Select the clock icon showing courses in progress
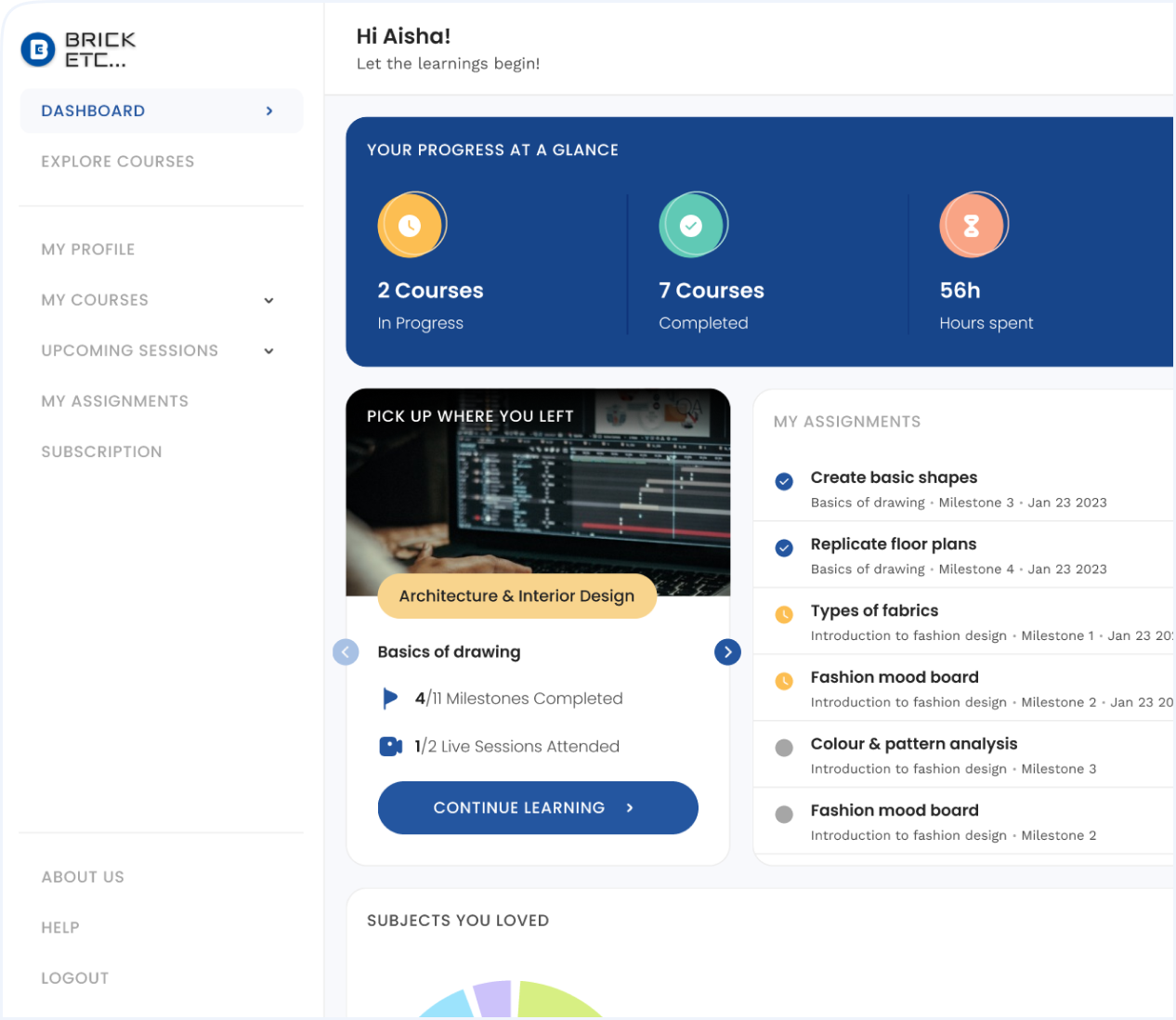The height and width of the screenshot is (1020, 1176). point(412,224)
